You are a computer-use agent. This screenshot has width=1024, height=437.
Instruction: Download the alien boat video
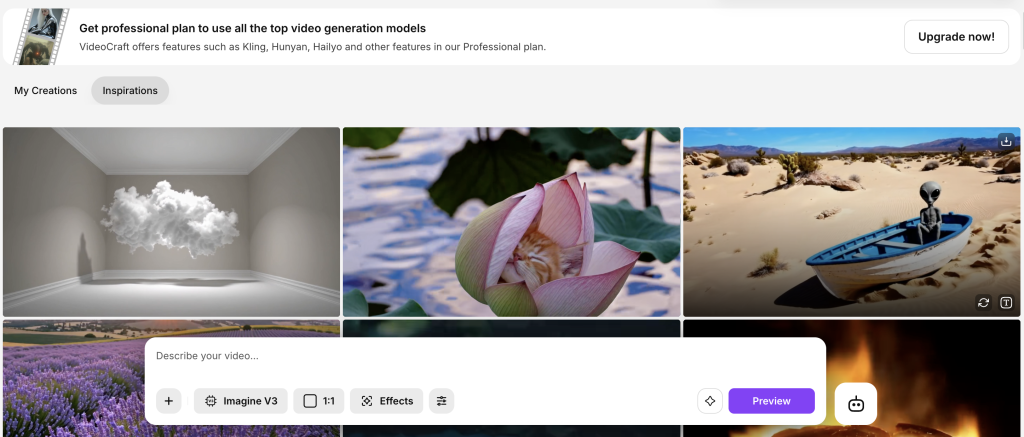pos(1006,141)
